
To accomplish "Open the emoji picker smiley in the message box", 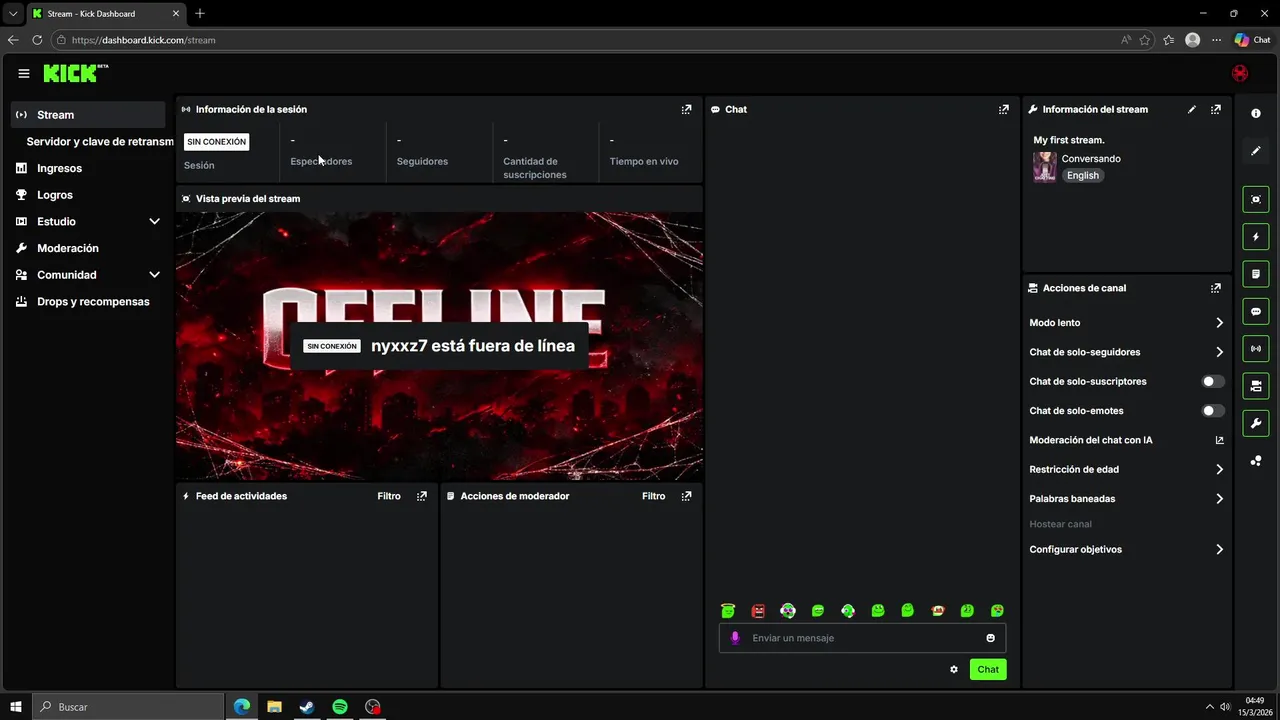I will [991, 638].
